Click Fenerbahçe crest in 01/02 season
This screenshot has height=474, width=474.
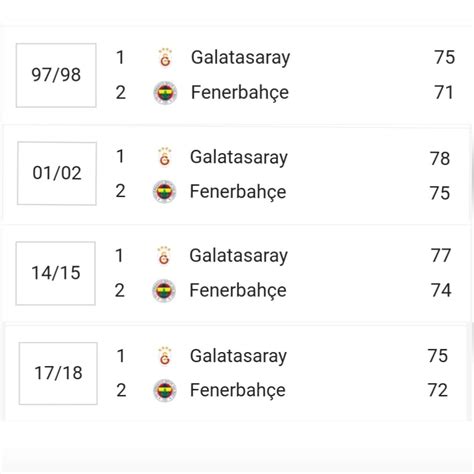click(x=164, y=192)
